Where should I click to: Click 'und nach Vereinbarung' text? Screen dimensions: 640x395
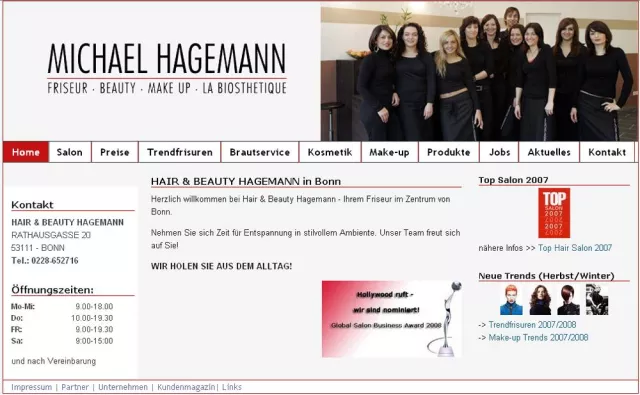[x=54, y=361]
